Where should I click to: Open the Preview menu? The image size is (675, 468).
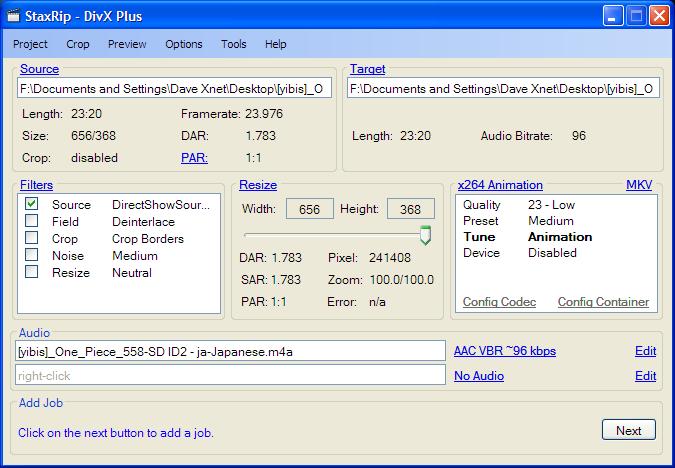[x=127, y=44]
